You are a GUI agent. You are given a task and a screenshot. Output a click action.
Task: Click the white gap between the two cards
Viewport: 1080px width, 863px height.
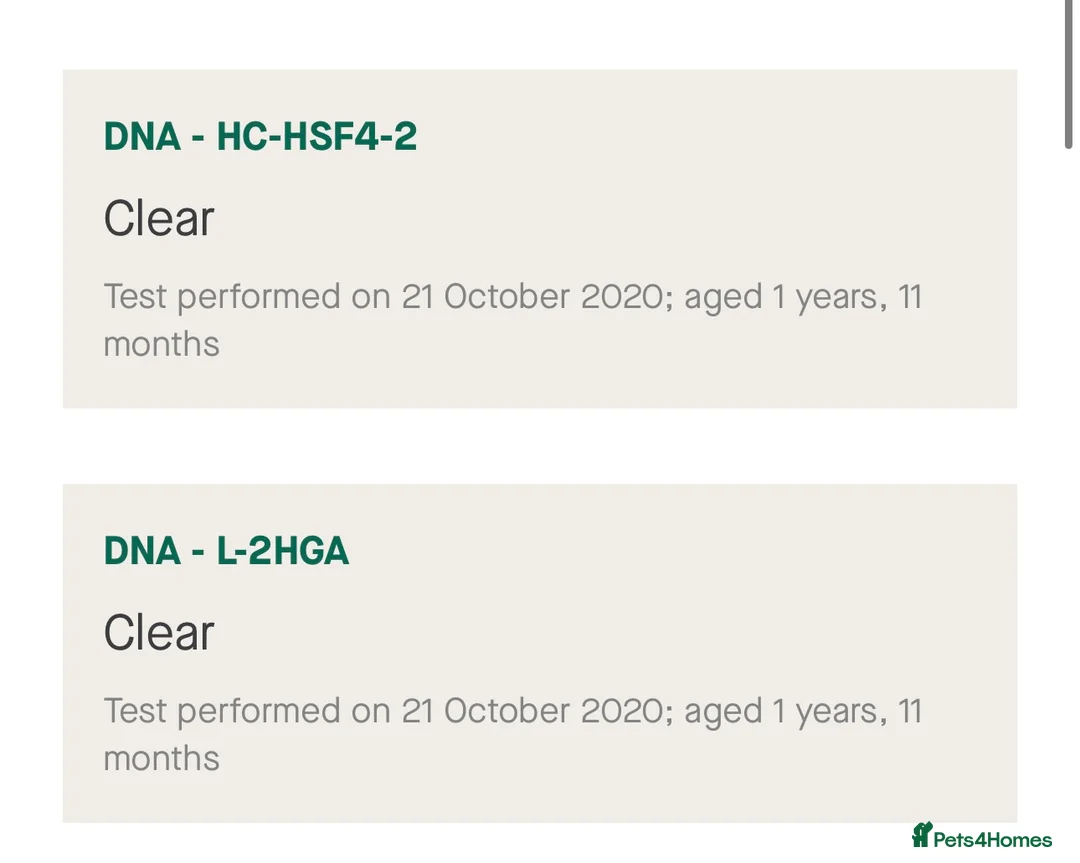point(540,446)
